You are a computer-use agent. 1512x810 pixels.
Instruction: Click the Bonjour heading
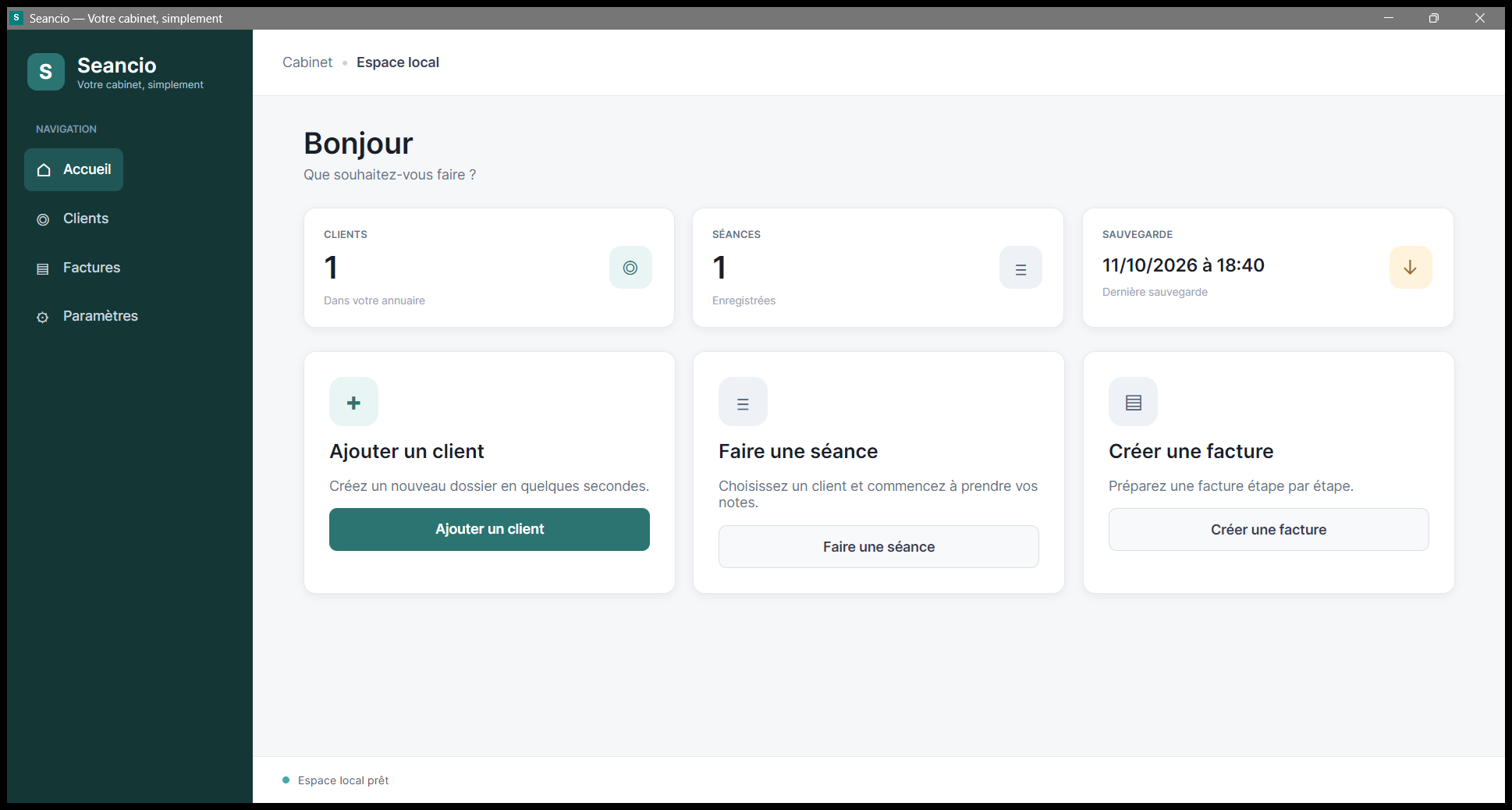point(358,144)
